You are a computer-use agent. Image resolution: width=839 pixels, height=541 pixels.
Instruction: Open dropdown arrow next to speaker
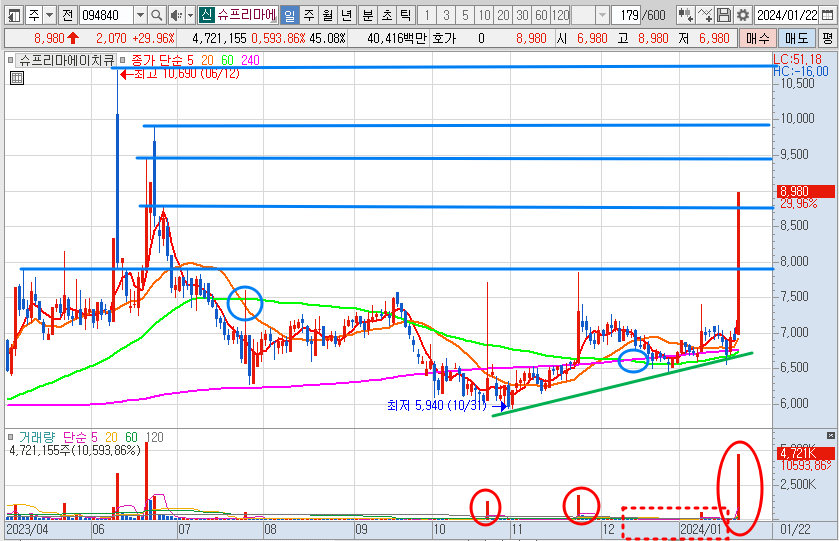pyautogui.click(x=190, y=15)
